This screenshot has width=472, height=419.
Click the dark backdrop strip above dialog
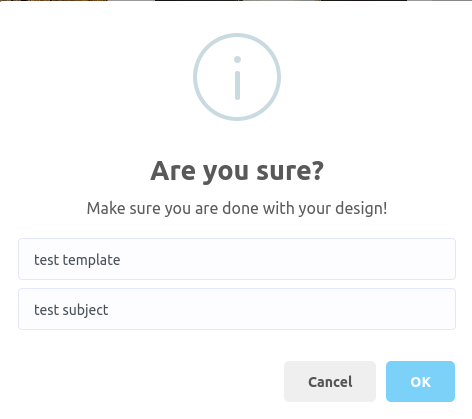point(236,0)
